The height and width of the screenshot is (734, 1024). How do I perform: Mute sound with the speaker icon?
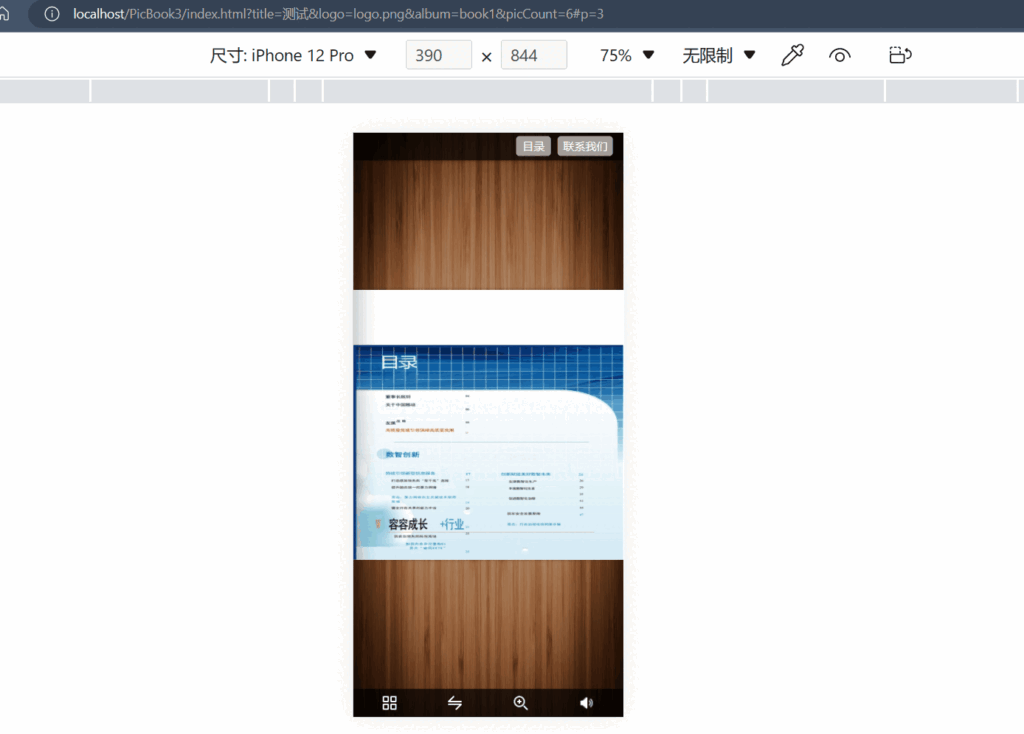coord(586,702)
